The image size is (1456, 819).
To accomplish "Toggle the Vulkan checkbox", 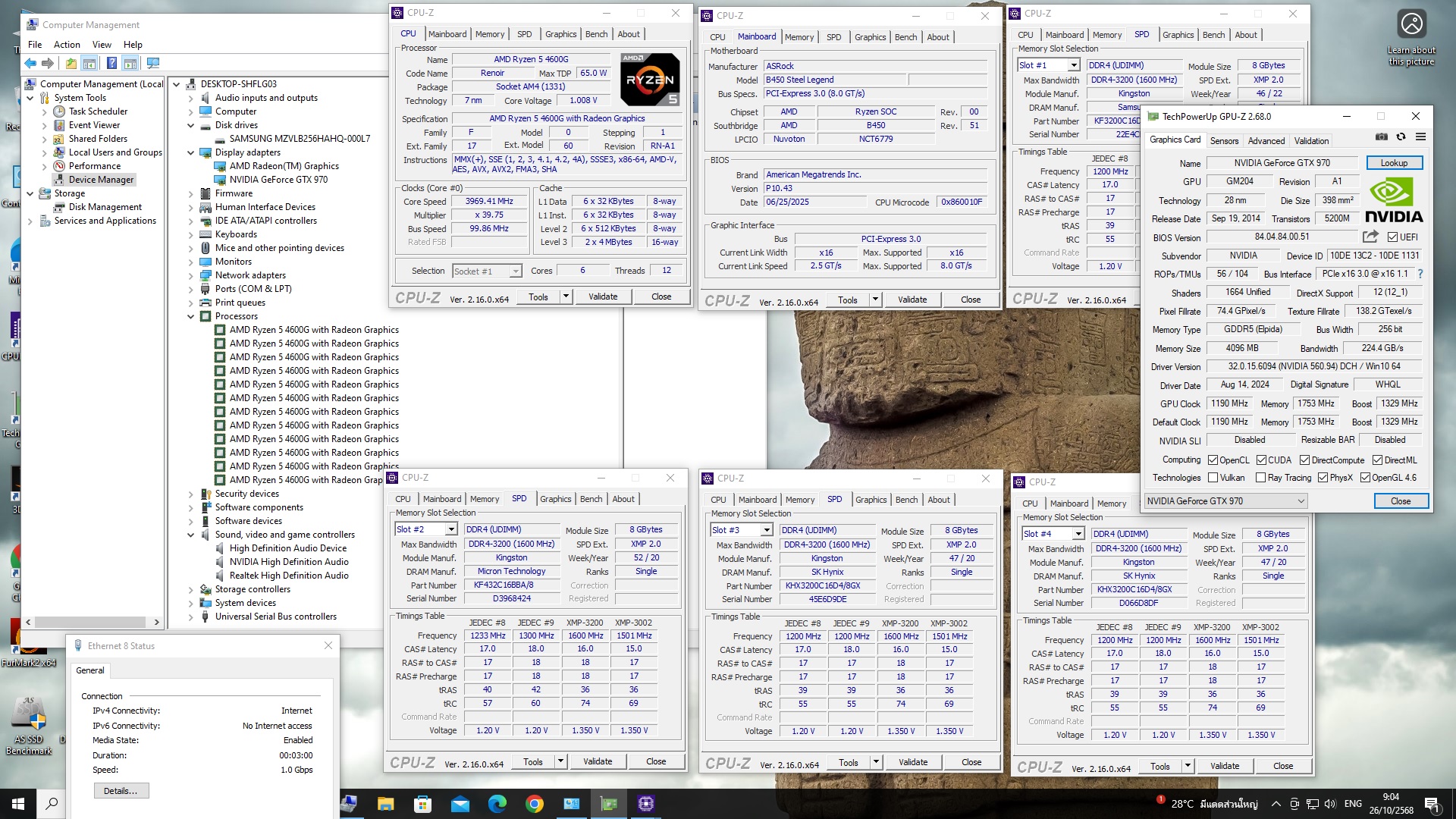I will [x=1213, y=478].
